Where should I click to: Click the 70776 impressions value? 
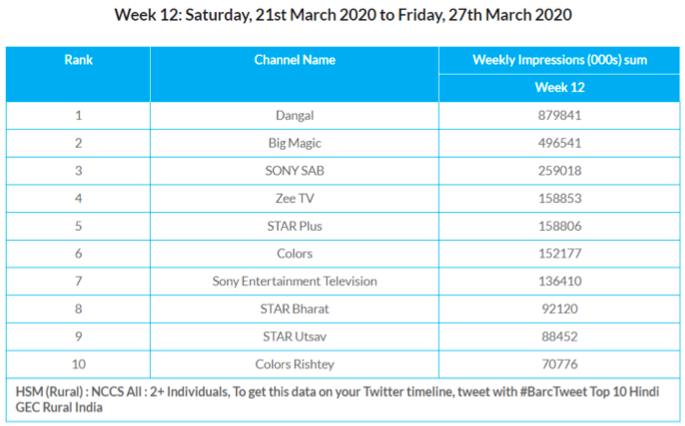[x=559, y=364]
